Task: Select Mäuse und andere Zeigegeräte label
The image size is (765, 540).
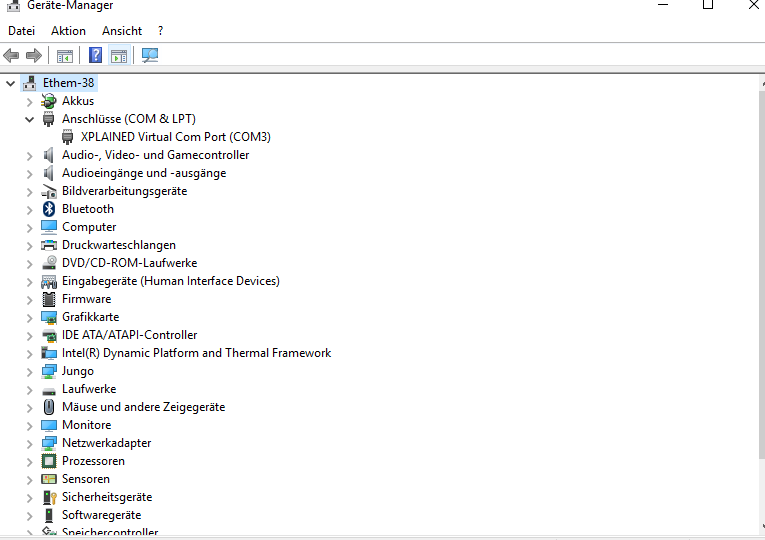Action: [143, 407]
